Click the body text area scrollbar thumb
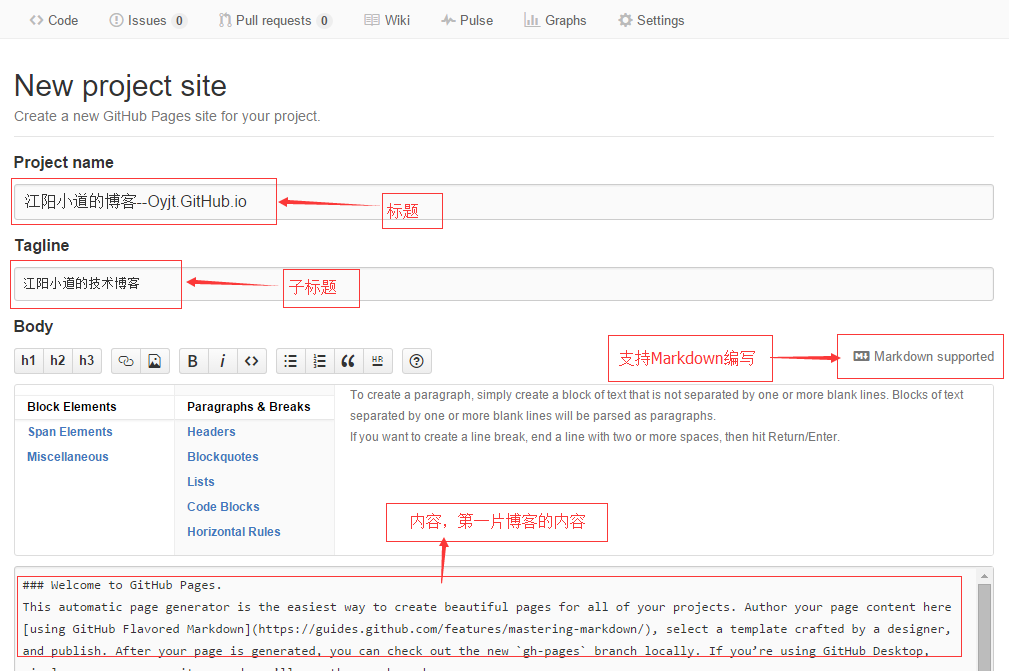The height and width of the screenshot is (671, 1009). tap(985, 627)
